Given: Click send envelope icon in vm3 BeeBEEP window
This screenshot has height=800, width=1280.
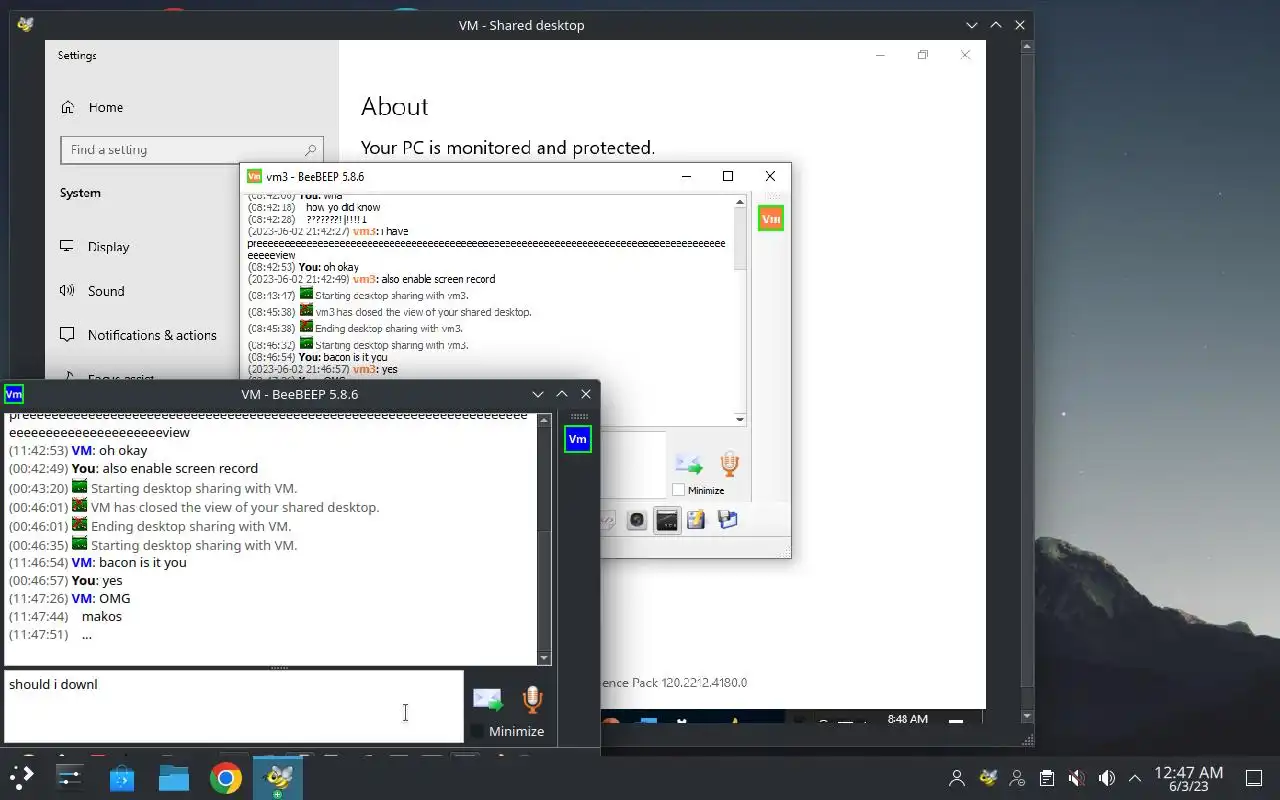Looking at the screenshot, I should [x=688, y=465].
